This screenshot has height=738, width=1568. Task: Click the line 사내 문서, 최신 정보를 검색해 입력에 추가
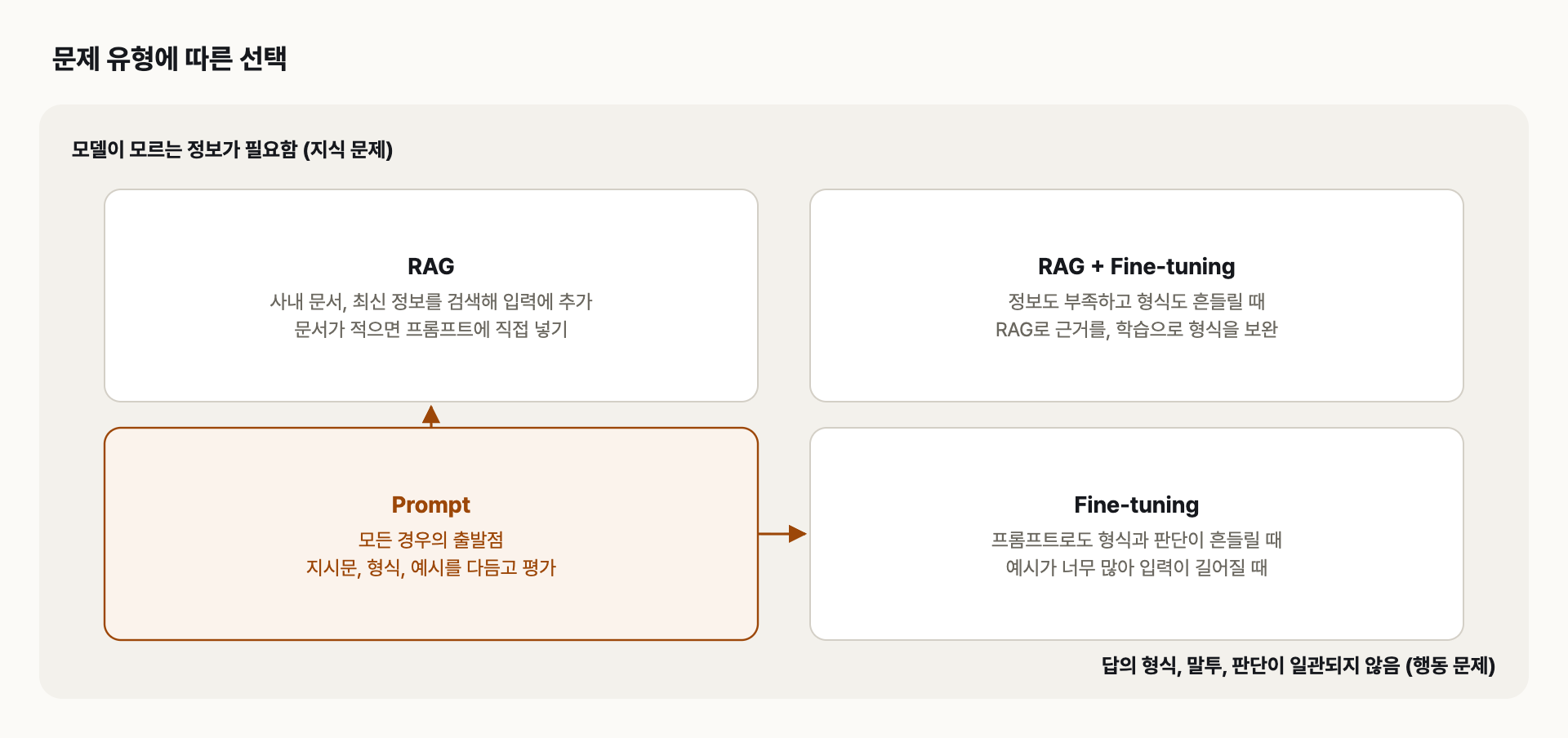click(x=431, y=302)
